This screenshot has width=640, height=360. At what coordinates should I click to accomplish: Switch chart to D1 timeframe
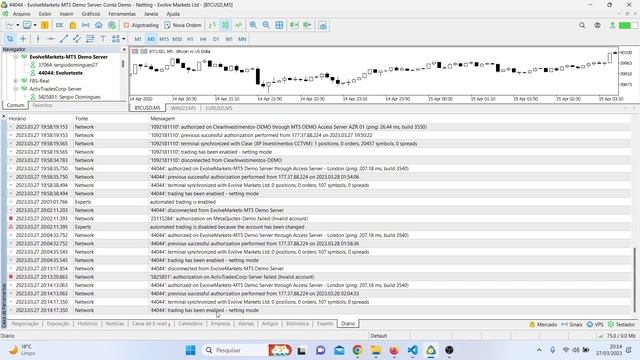click(216, 39)
